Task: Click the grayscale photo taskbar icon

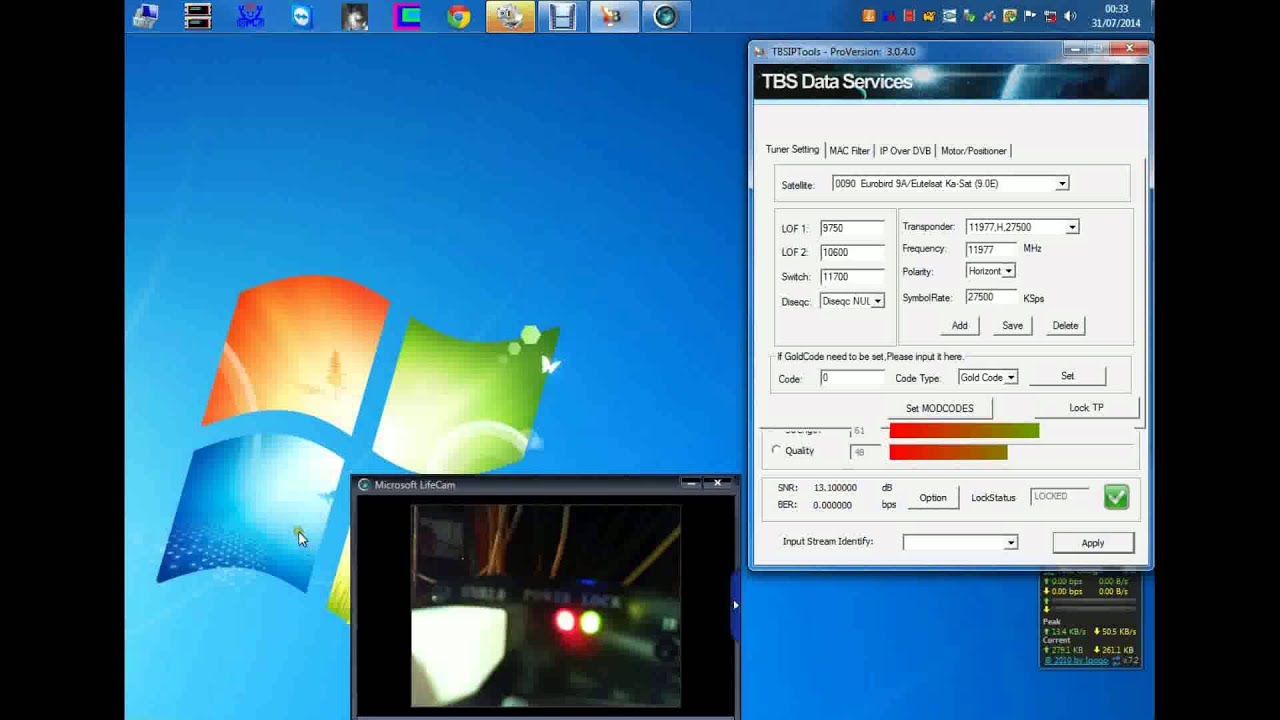Action: (354, 17)
